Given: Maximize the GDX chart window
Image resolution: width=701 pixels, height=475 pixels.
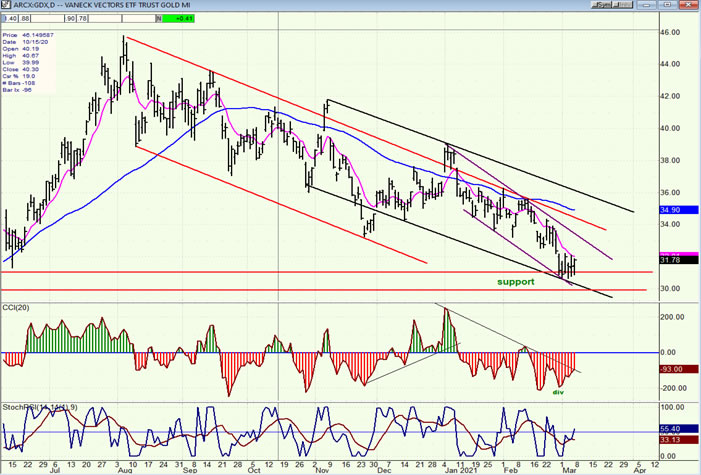Looking at the screenshot, I should coord(669,5).
